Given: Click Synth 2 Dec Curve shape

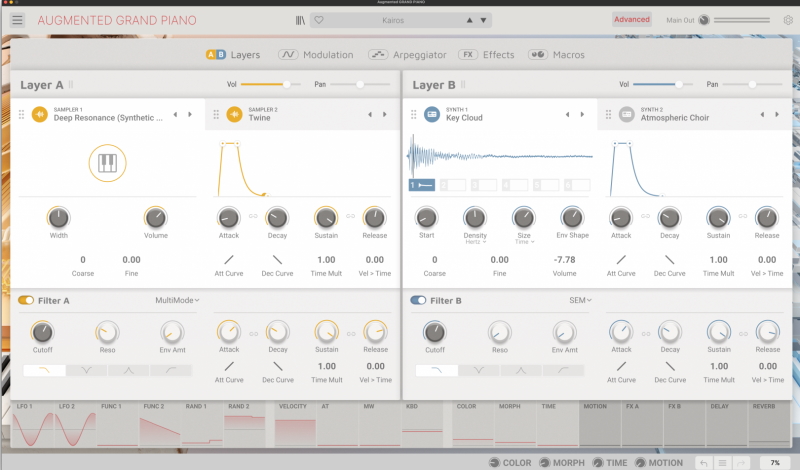Looking at the screenshot, I should pos(669,260).
